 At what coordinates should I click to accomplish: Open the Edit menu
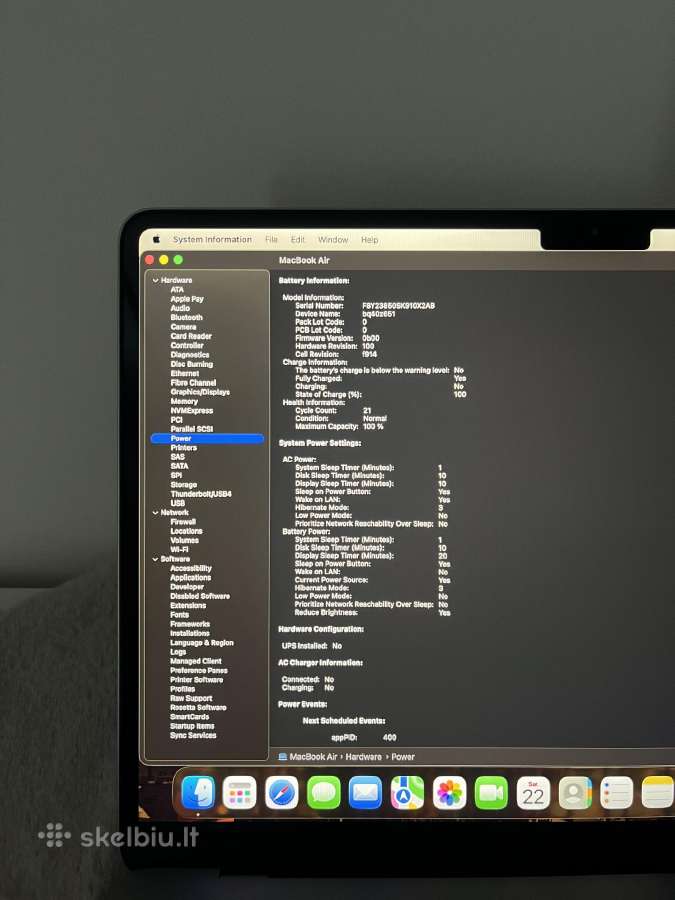297,239
